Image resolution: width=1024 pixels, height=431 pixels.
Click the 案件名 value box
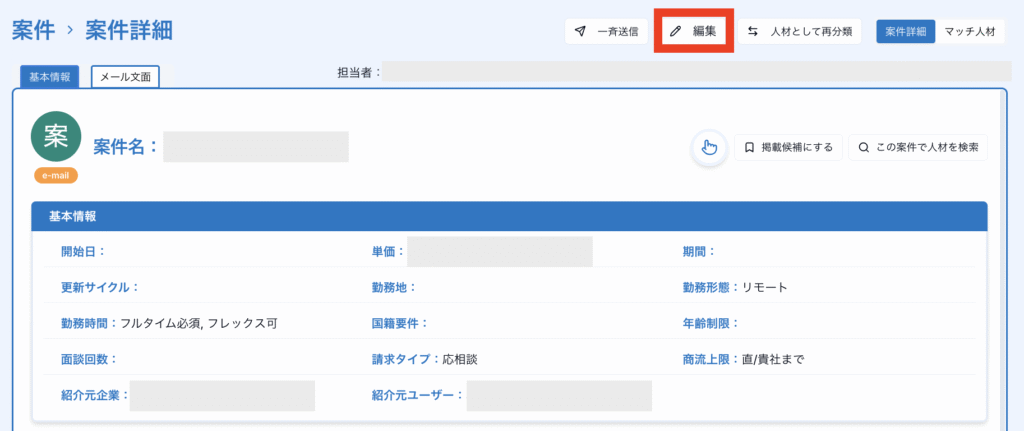[255, 147]
